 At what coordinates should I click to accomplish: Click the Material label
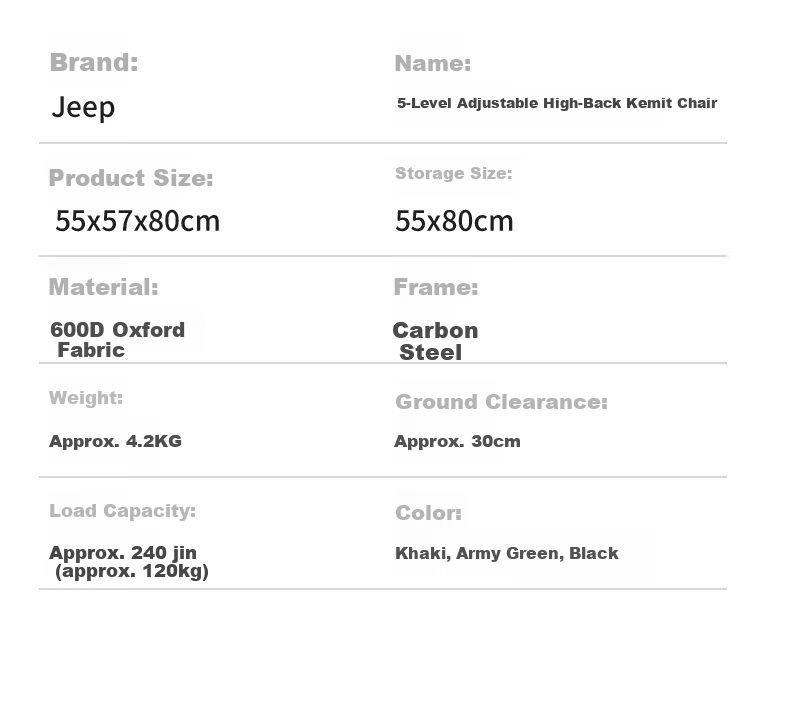(103, 287)
